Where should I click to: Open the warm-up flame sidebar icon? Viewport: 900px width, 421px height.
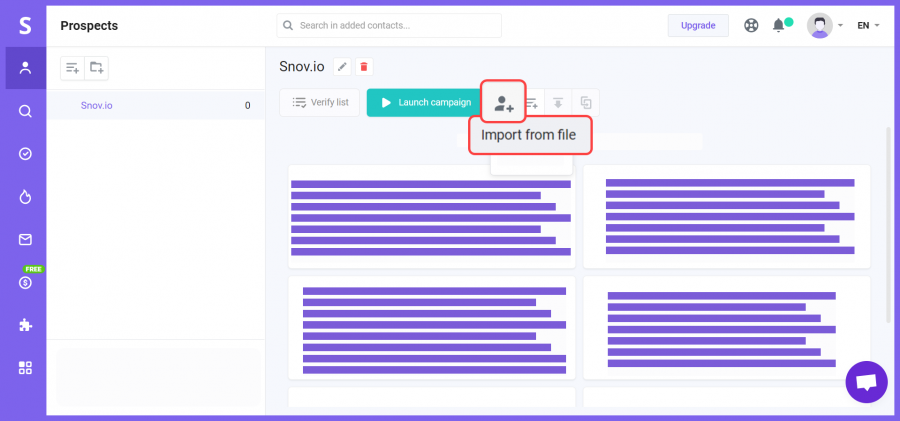point(25,197)
